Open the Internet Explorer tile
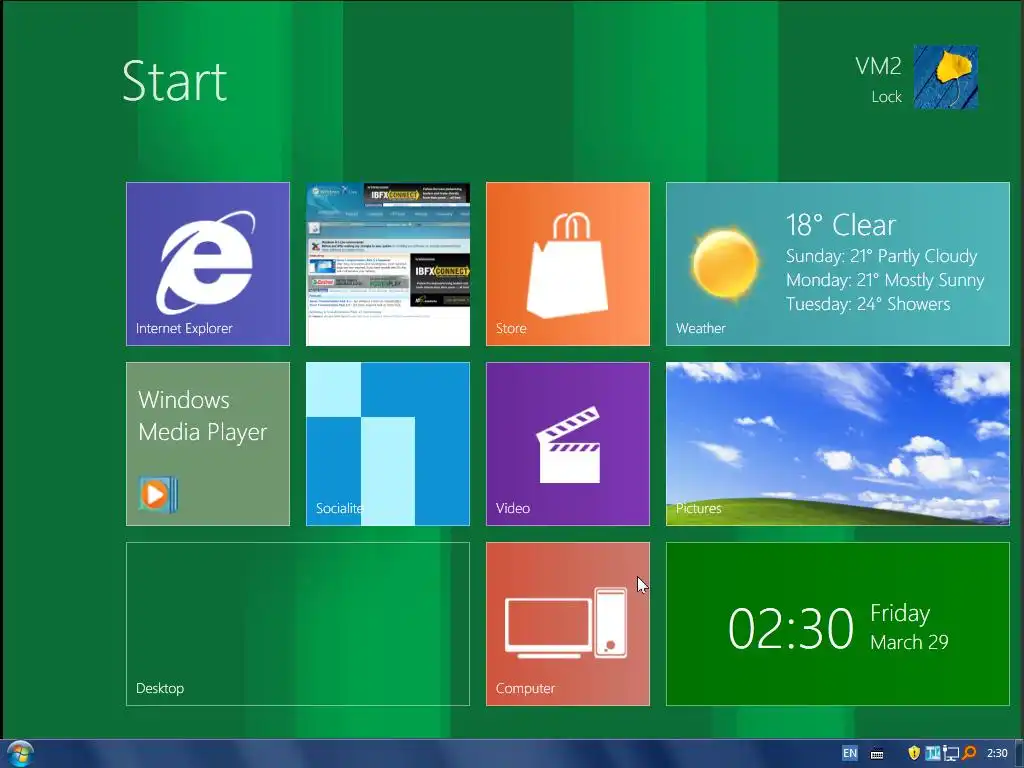The image size is (1024, 768). point(208,264)
